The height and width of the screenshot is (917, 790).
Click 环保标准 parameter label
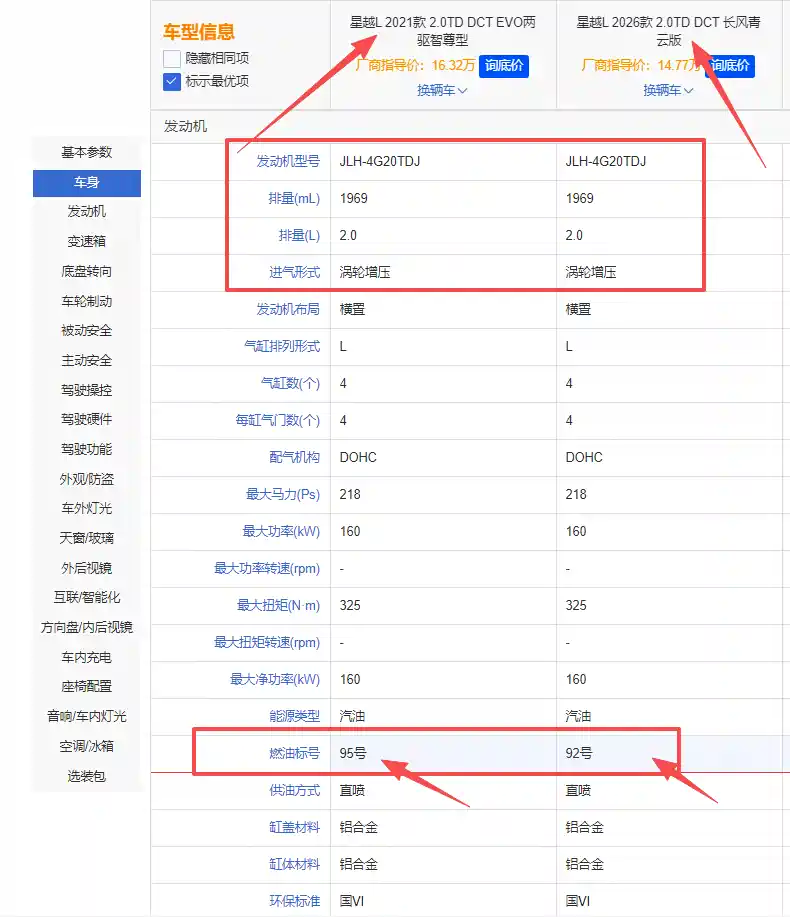coord(294,901)
